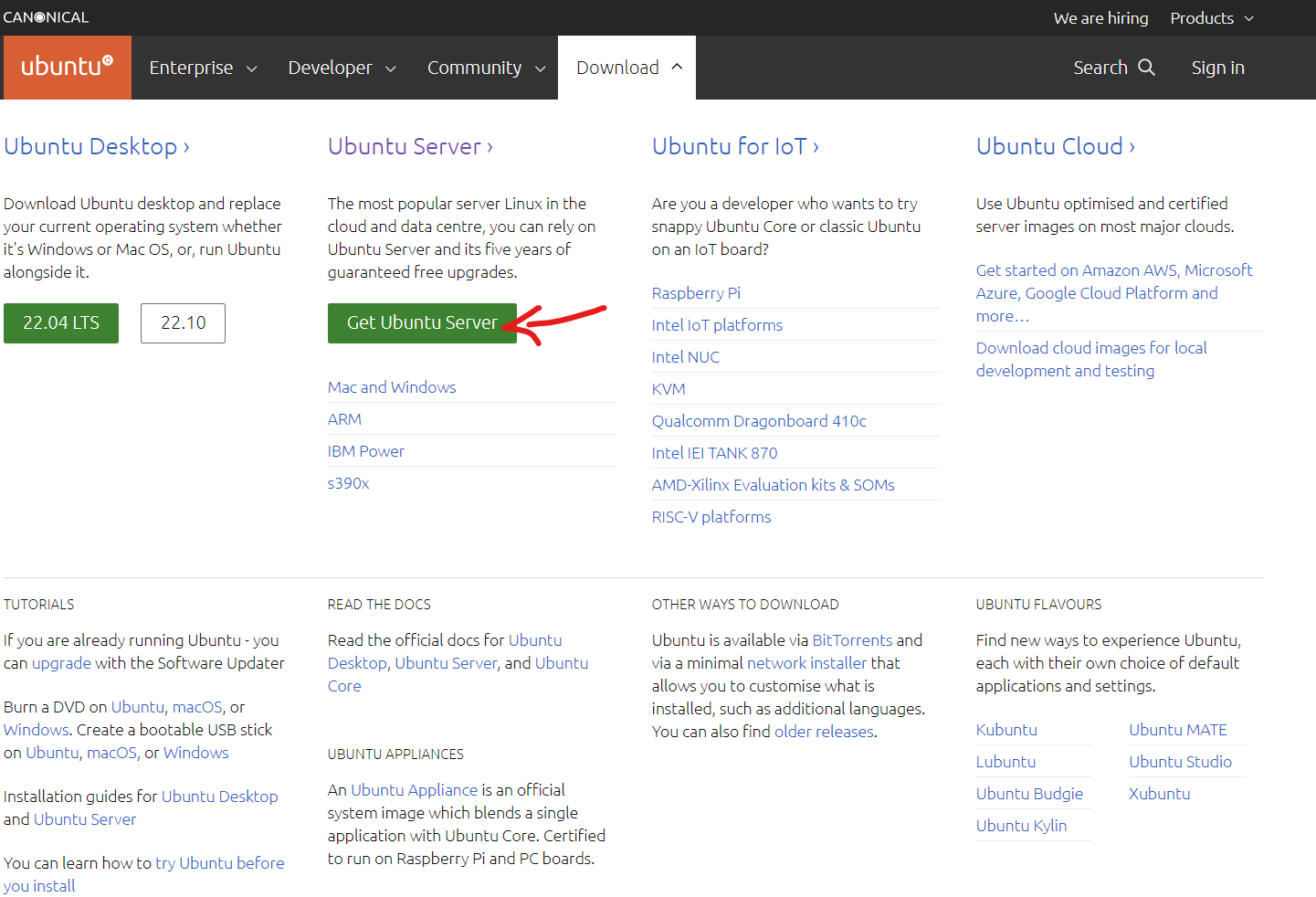
Task: Open the Ubuntu Cloud heading link
Action: click(x=1056, y=146)
